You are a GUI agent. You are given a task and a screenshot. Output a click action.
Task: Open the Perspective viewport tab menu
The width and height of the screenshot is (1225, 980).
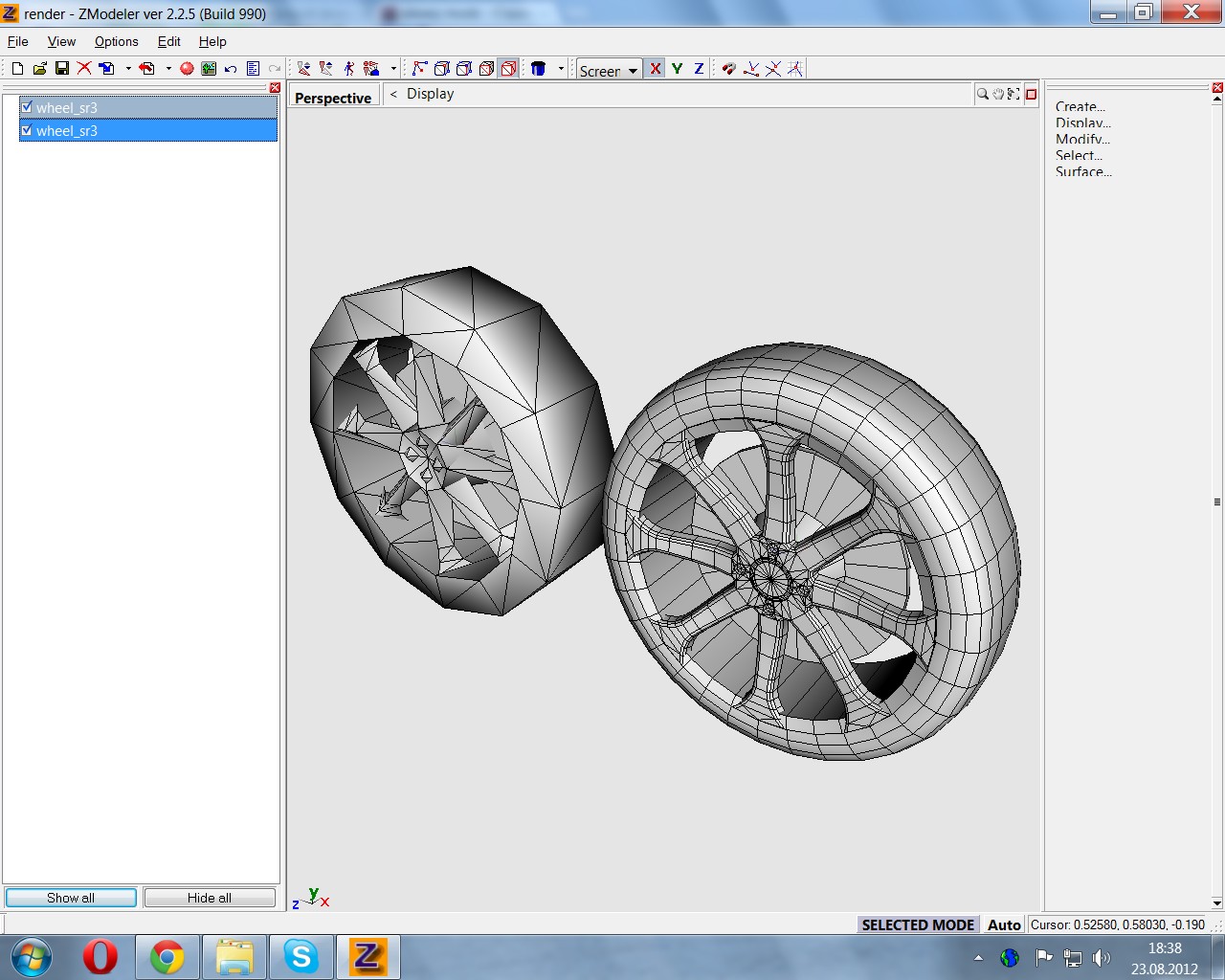coord(333,98)
